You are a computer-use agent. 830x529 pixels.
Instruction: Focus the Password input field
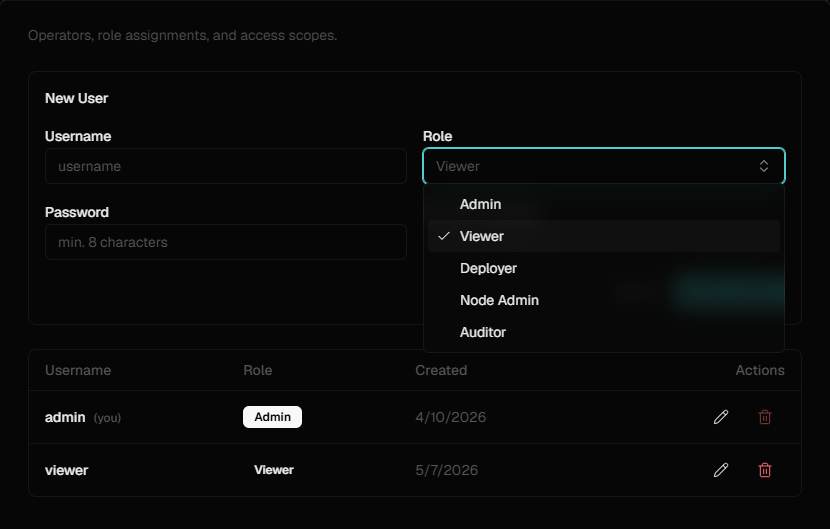pyautogui.click(x=226, y=243)
